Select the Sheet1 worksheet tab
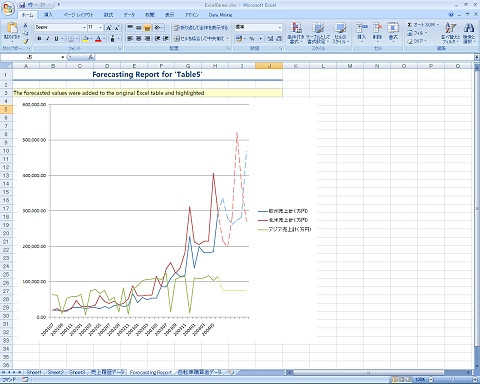This screenshot has width=480, height=384. (34, 372)
